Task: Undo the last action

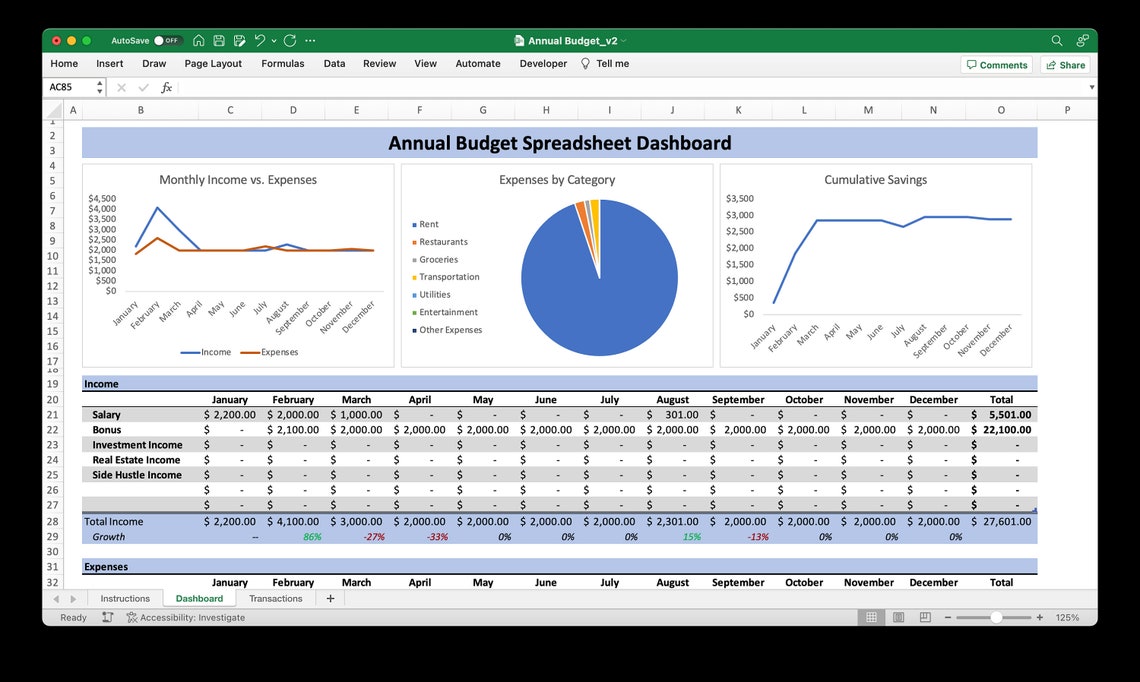Action: [x=261, y=40]
